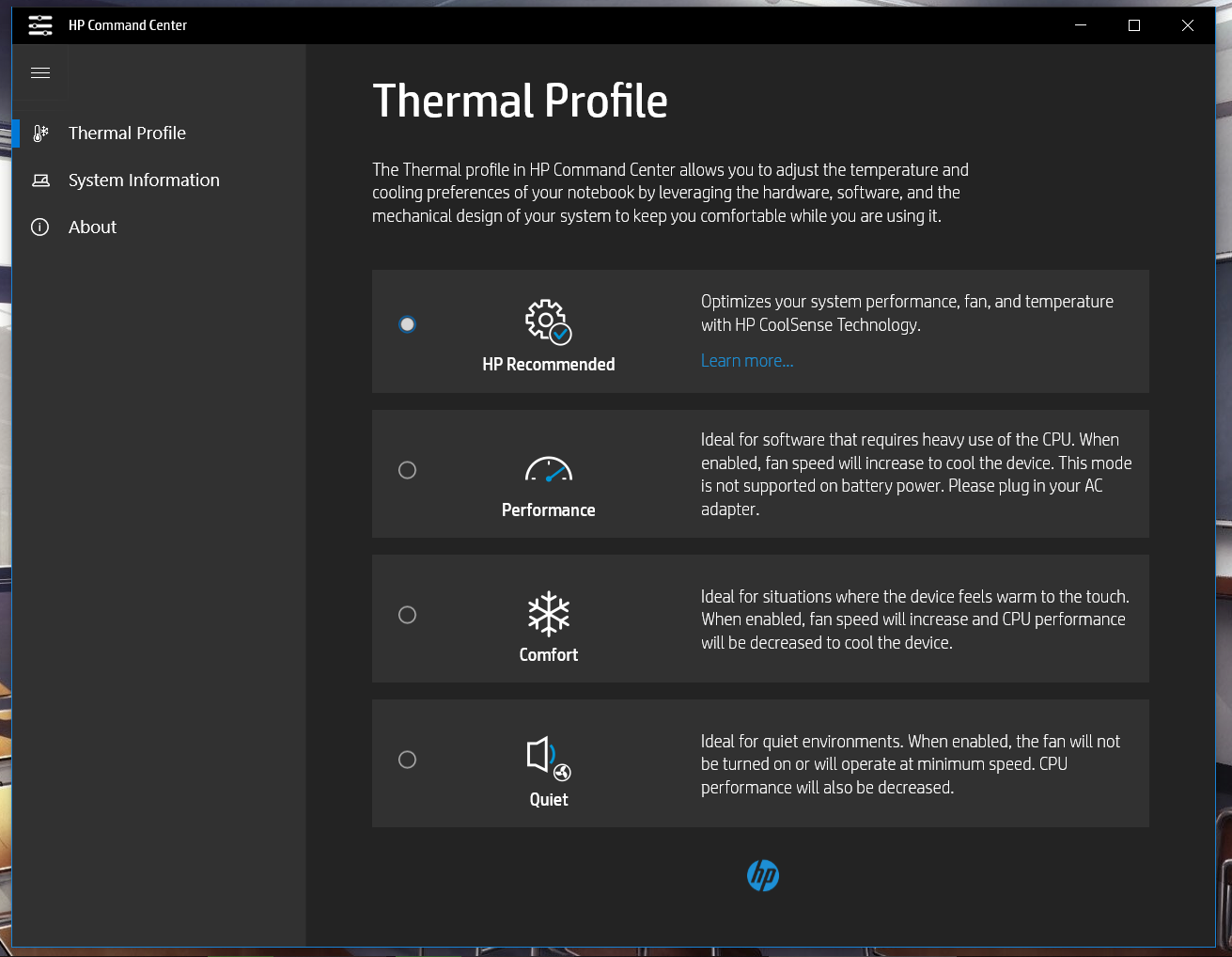
Task: Click the laptop icon for System Information
Action: coord(40,180)
